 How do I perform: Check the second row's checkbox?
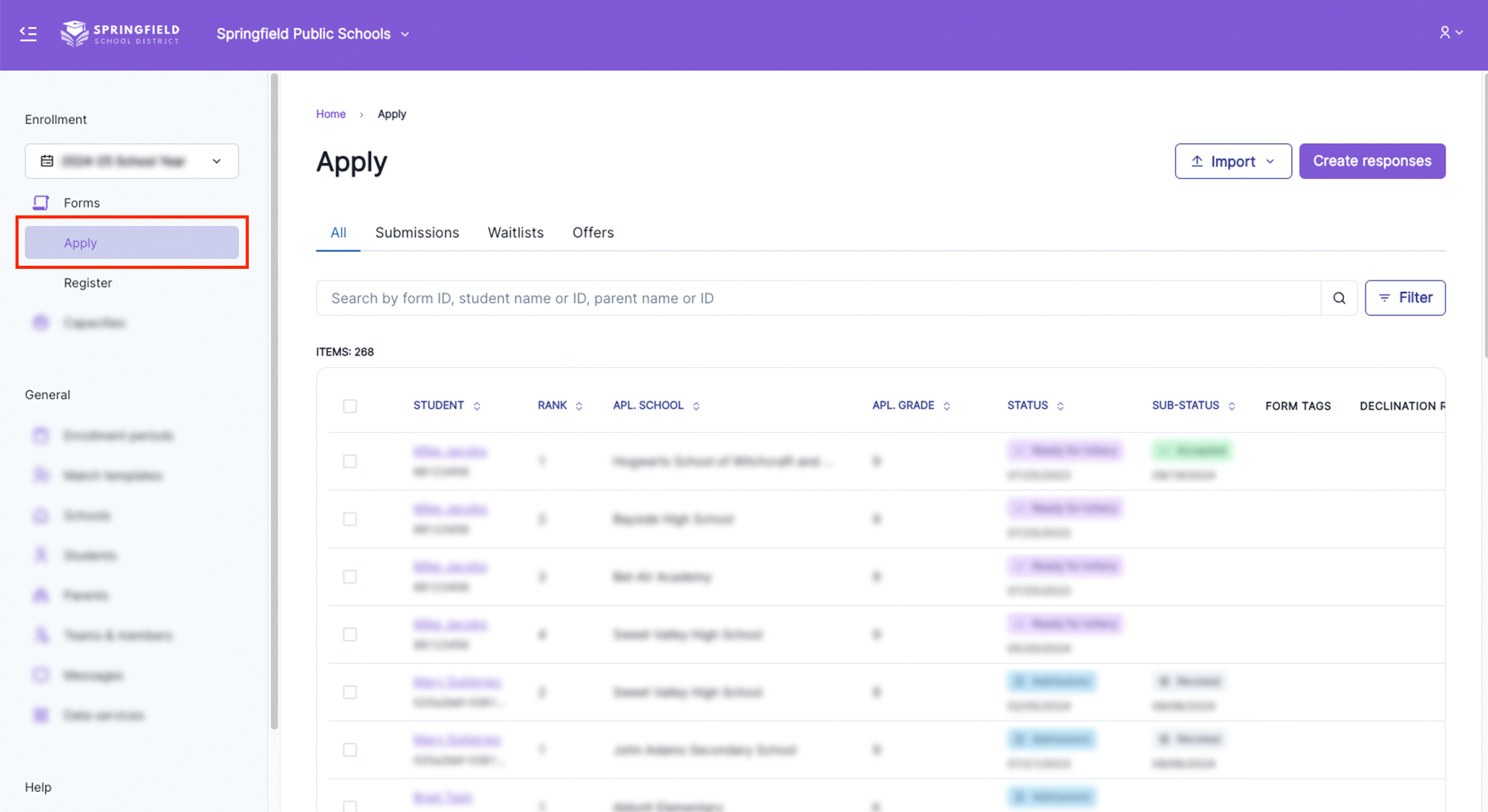tap(350, 519)
